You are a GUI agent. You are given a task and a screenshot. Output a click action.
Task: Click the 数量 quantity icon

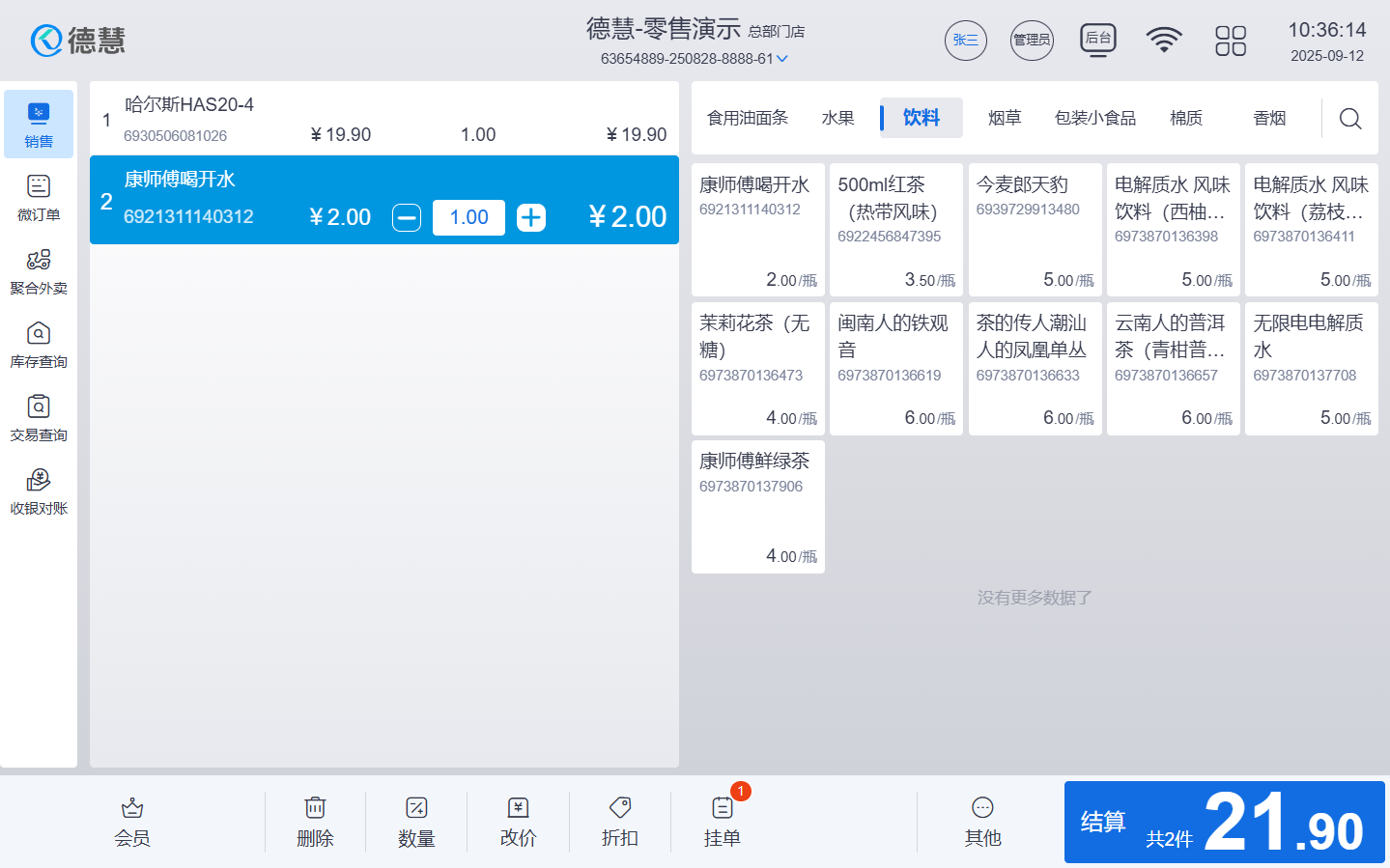pos(416,823)
